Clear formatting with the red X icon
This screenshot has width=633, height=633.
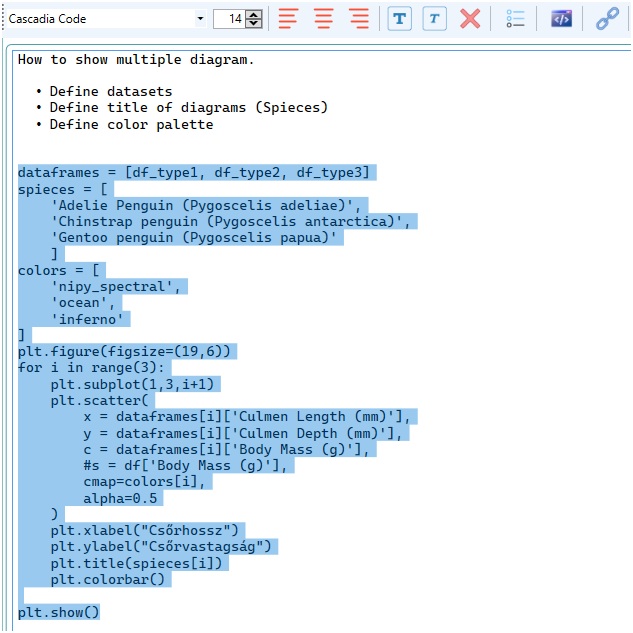pos(470,19)
